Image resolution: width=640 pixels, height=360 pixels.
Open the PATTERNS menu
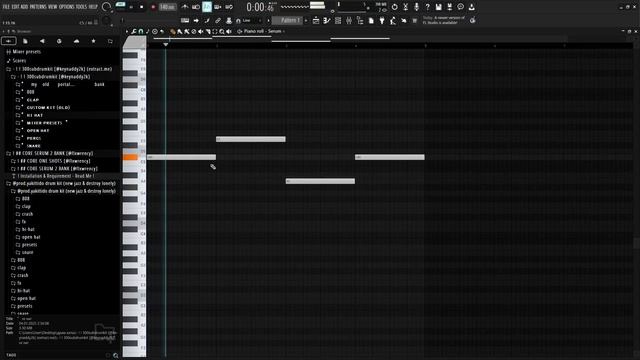pyautogui.click(x=38, y=7)
